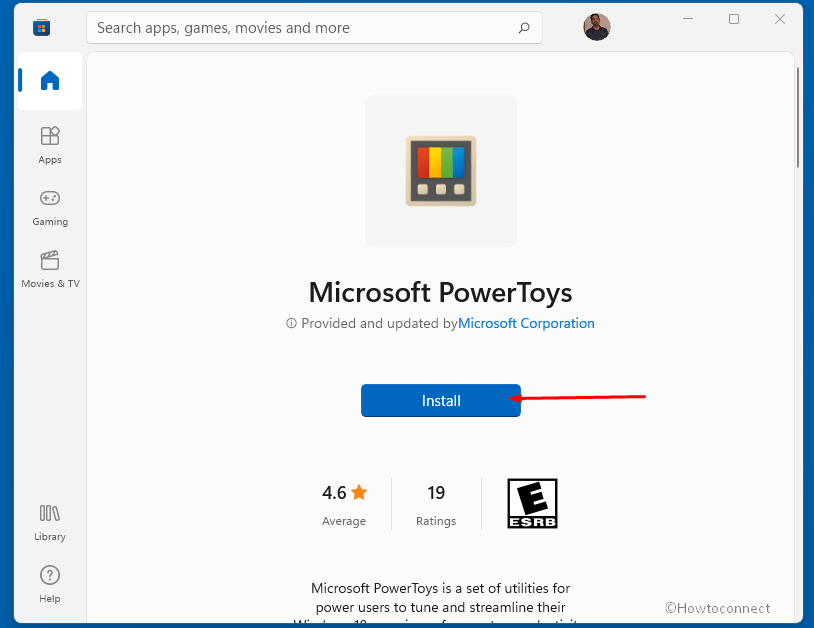Screen dimensions: 814x628
Task: Click the ESRB Everyone rating badge
Action: coord(532,503)
